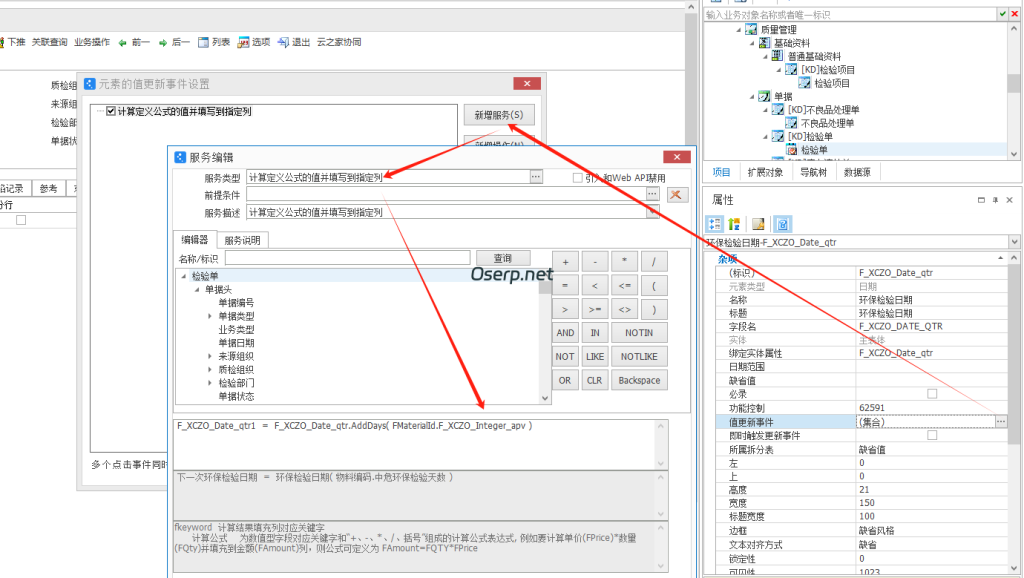
Task: Click the help icon in the 属性 panel toolbar
Action: click(x=783, y=223)
